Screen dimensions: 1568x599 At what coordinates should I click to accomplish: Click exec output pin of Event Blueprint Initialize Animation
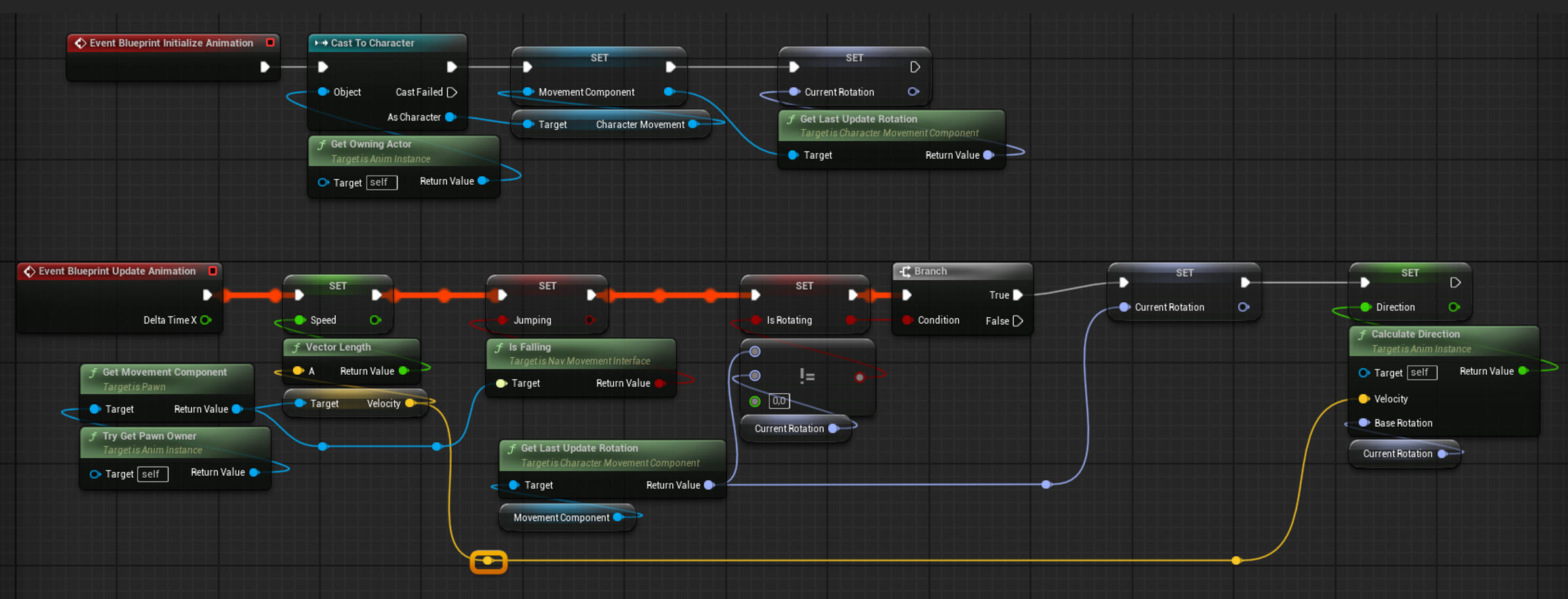265,67
